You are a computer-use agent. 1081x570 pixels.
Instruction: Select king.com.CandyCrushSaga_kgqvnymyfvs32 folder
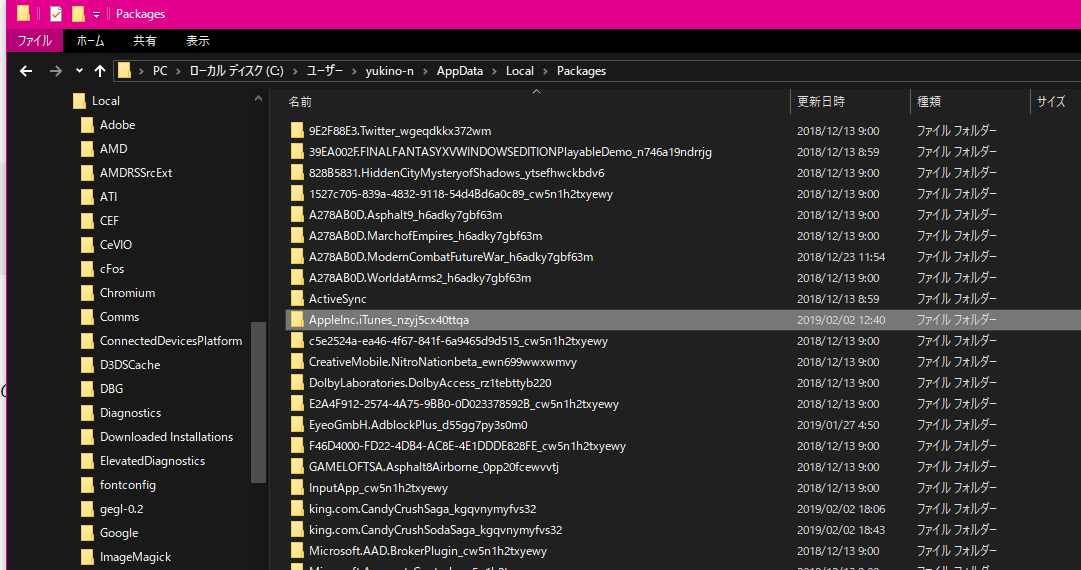[x=423, y=509]
